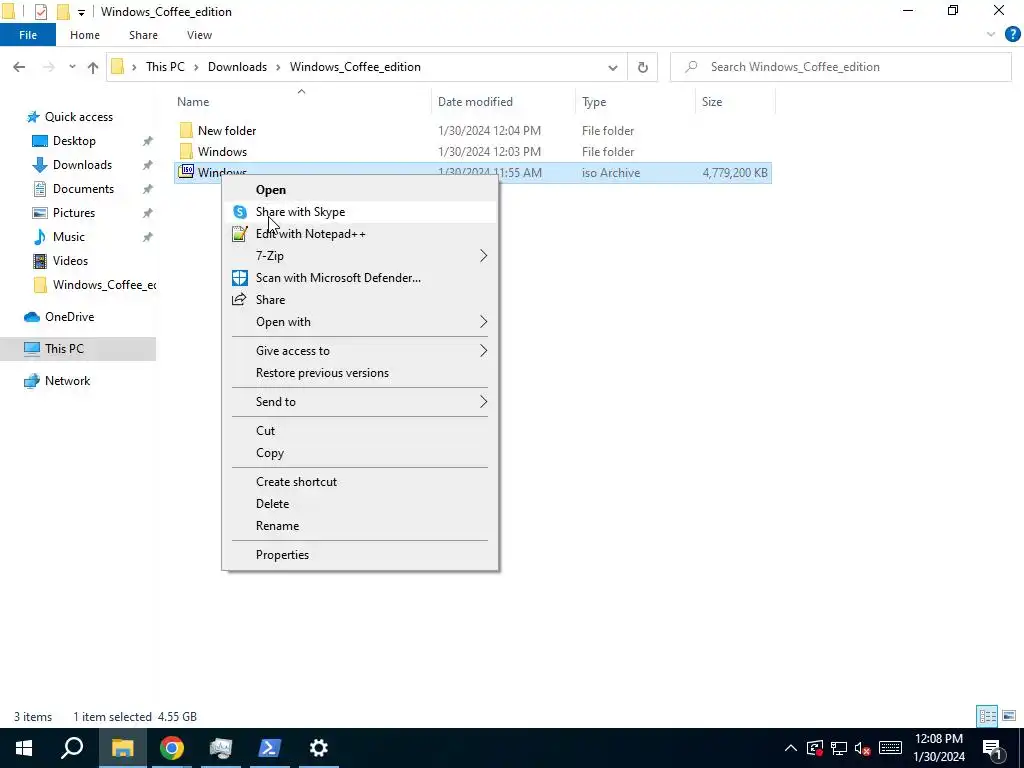Choose Copy in context menu
The width and height of the screenshot is (1024, 768).
pyautogui.click(x=360, y=453)
